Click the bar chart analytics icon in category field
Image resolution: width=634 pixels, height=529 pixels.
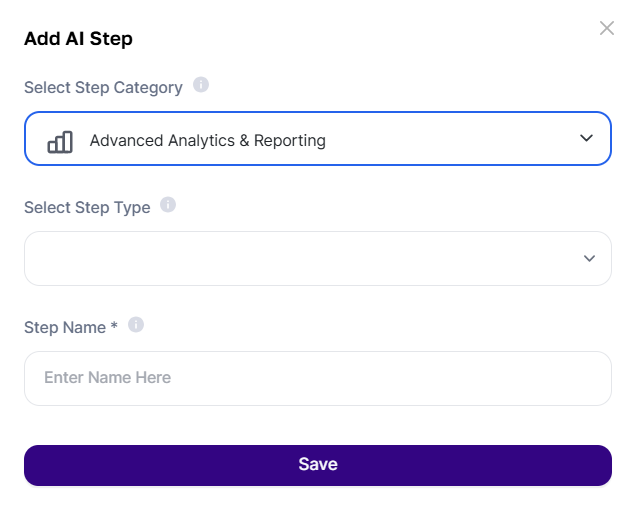(60, 142)
